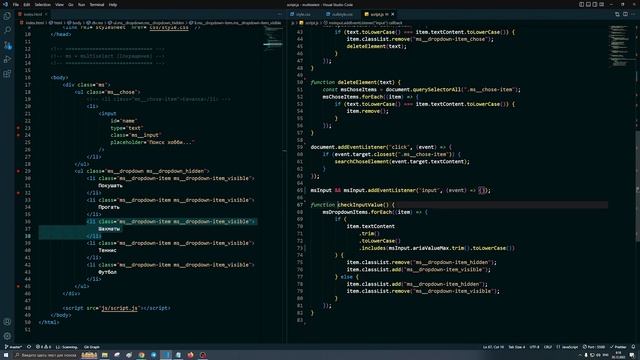Viewport: 640px width, 360px height.
Task: Open the errors and warnings count
Action: tap(43, 347)
